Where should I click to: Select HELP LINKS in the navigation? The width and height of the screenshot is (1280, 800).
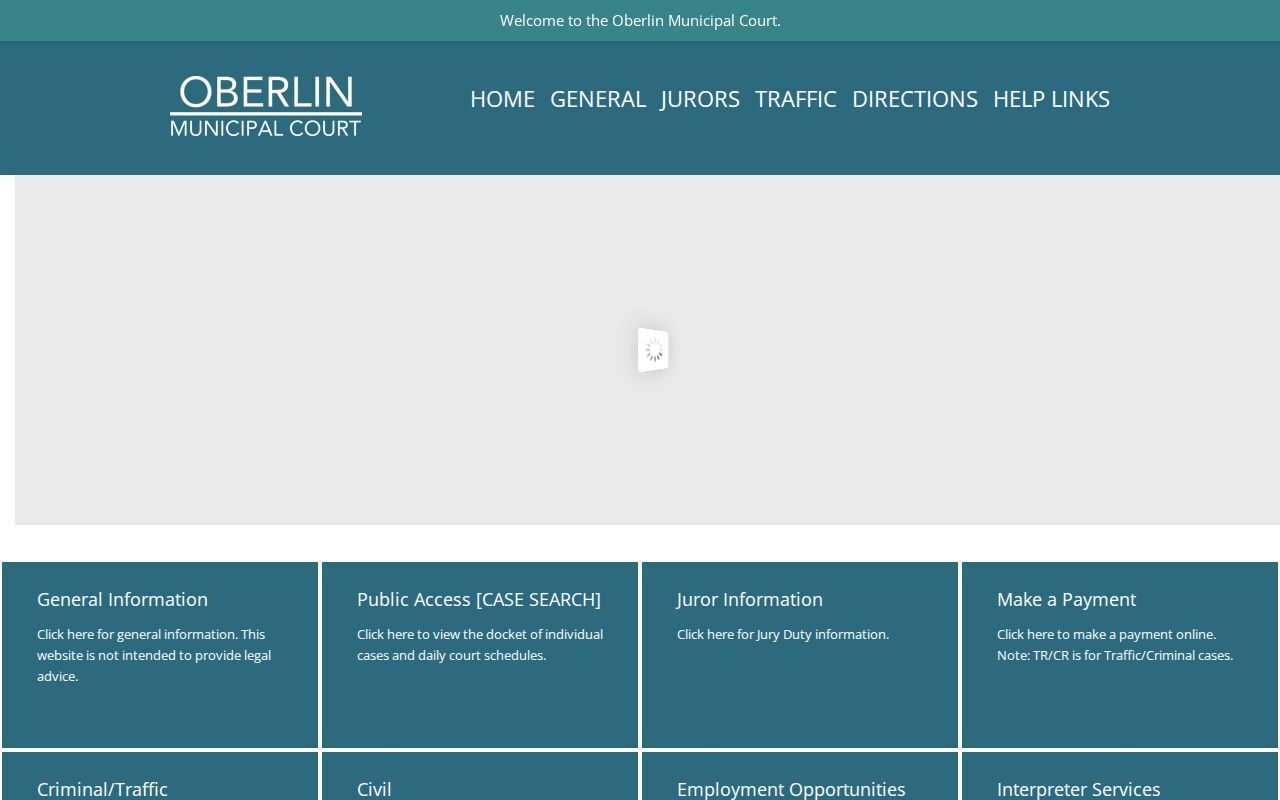tap(1051, 99)
